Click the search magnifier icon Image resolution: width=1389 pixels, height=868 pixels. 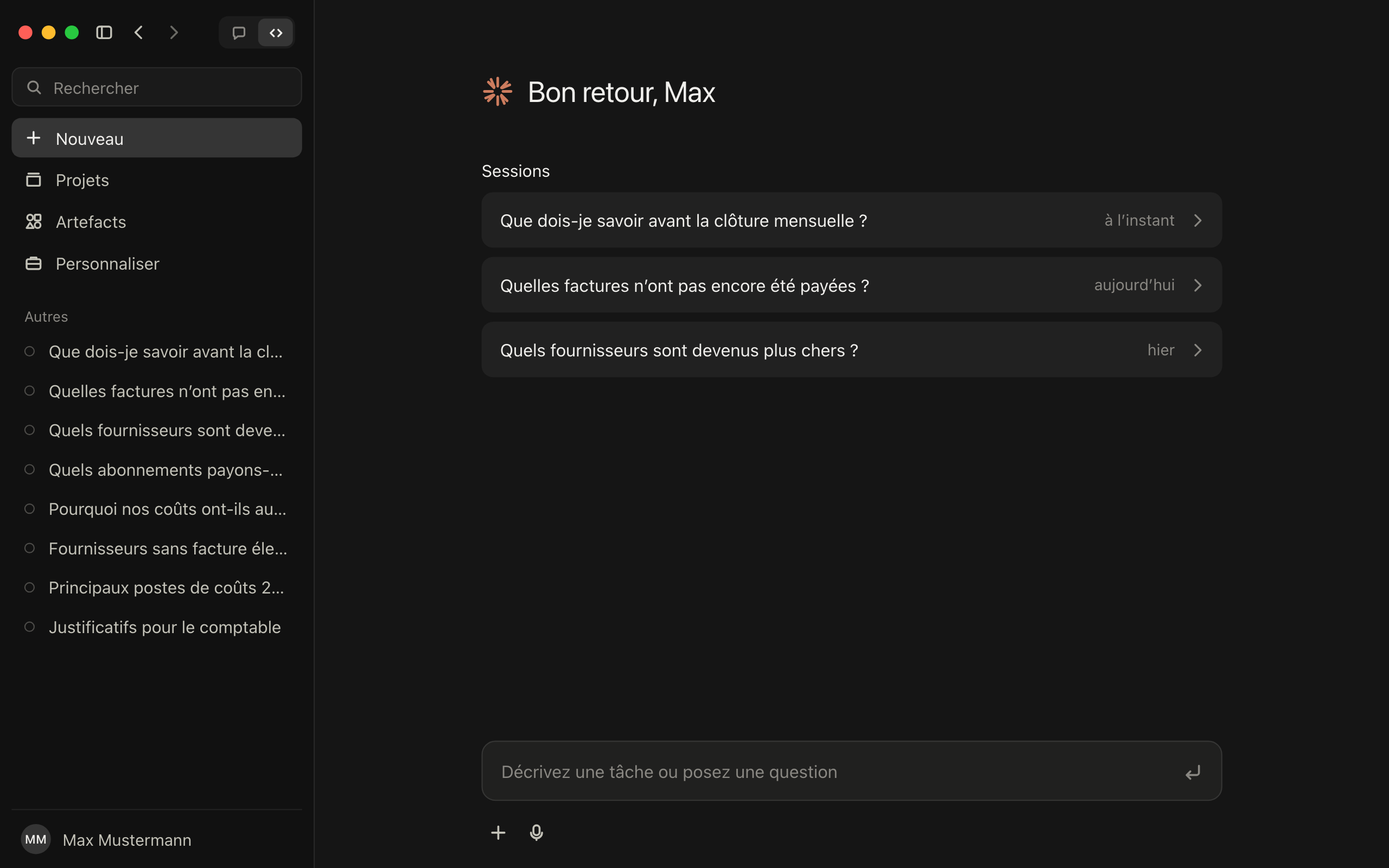34,87
